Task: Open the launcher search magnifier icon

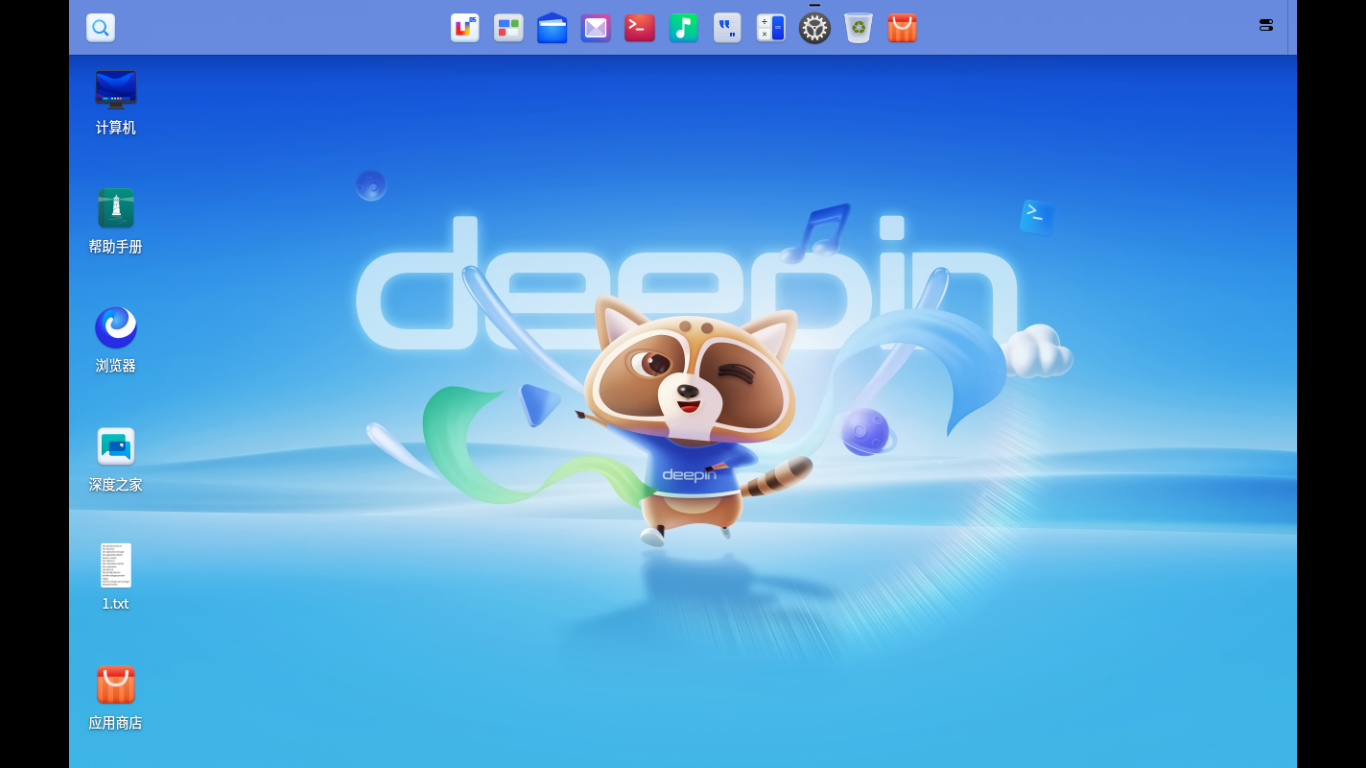Action: click(100, 27)
